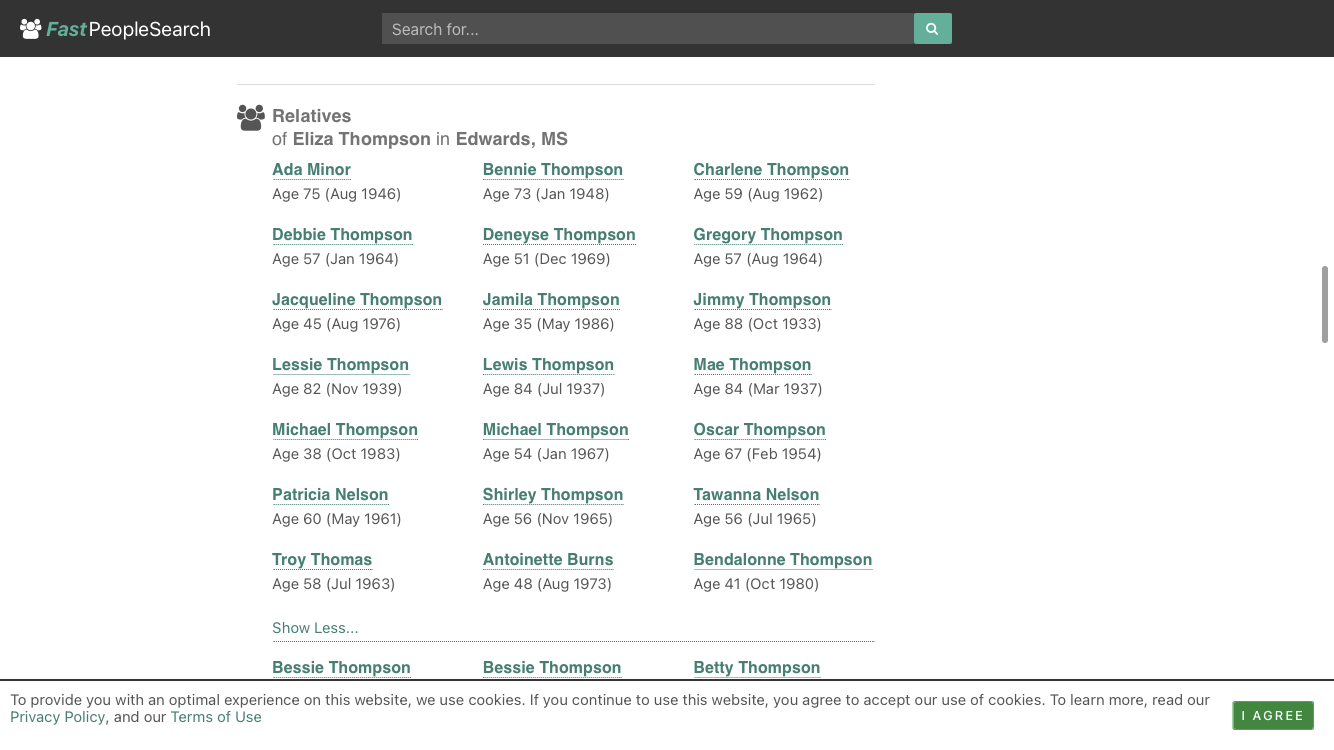Screen dimensions: 1334x750
Task: Open the FastPeopleSearch home link
Action: click(x=116, y=29)
